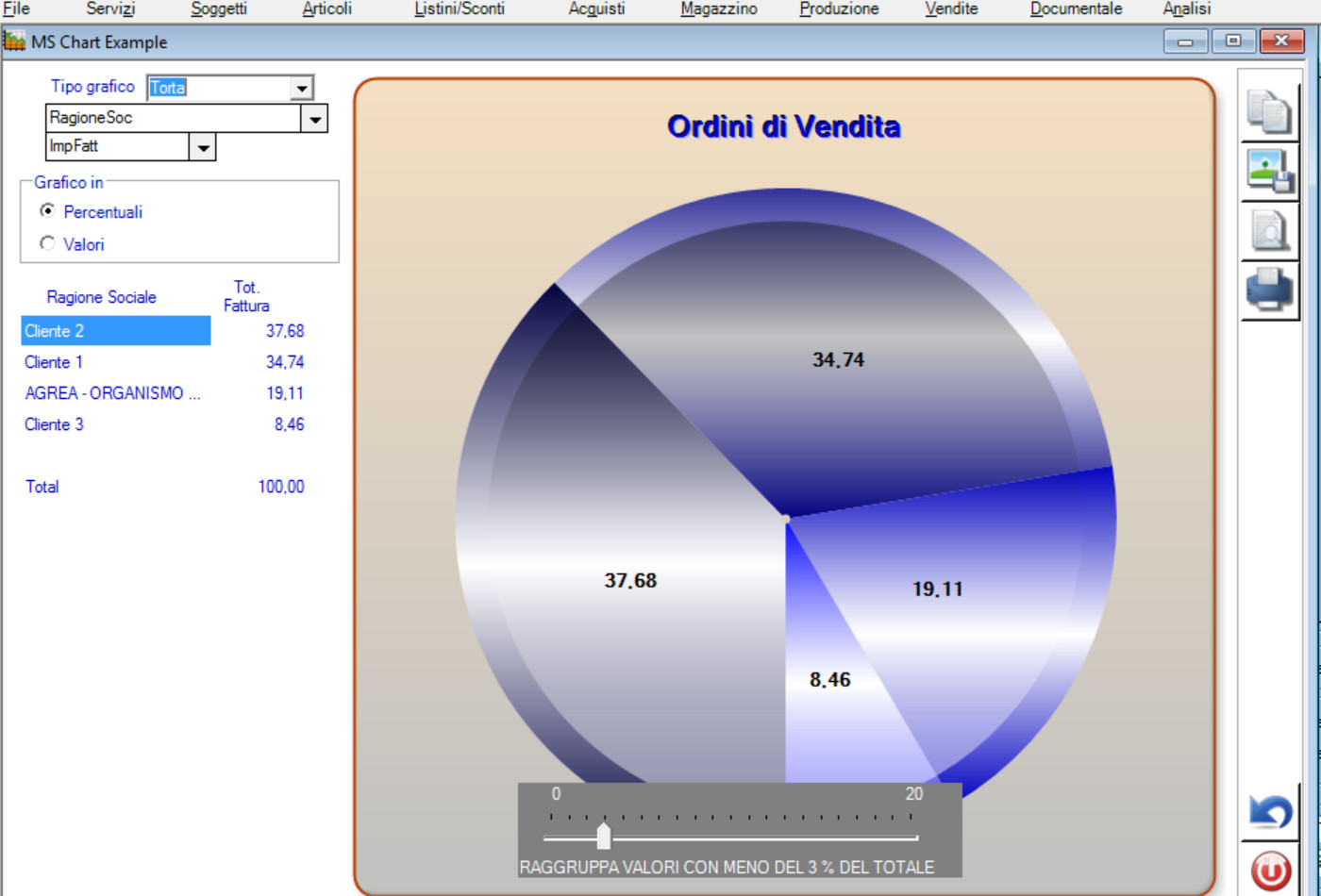Click the blue undo arrow icon

[1270, 812]
